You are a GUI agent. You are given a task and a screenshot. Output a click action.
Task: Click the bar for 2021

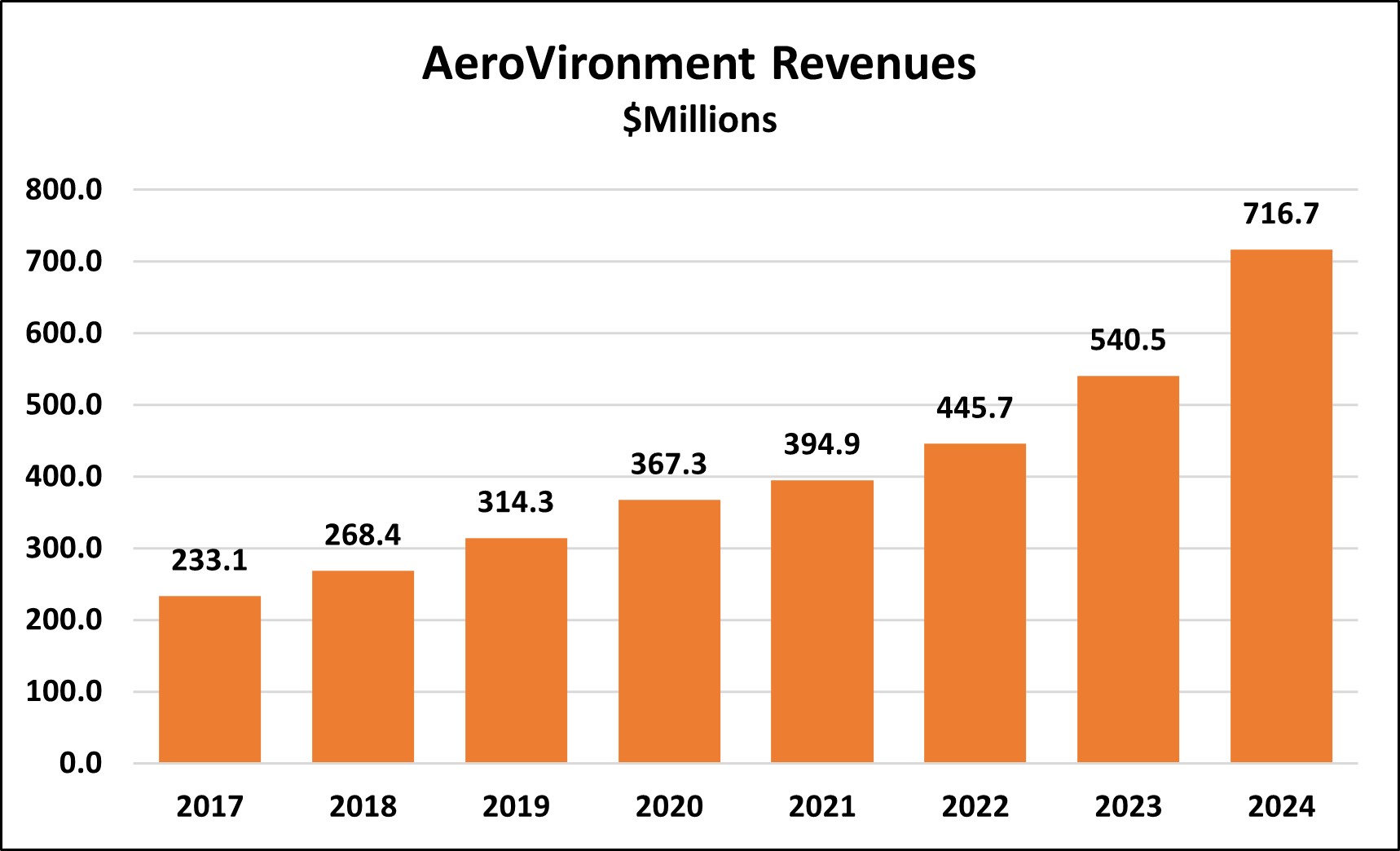[x=822, y=621]
